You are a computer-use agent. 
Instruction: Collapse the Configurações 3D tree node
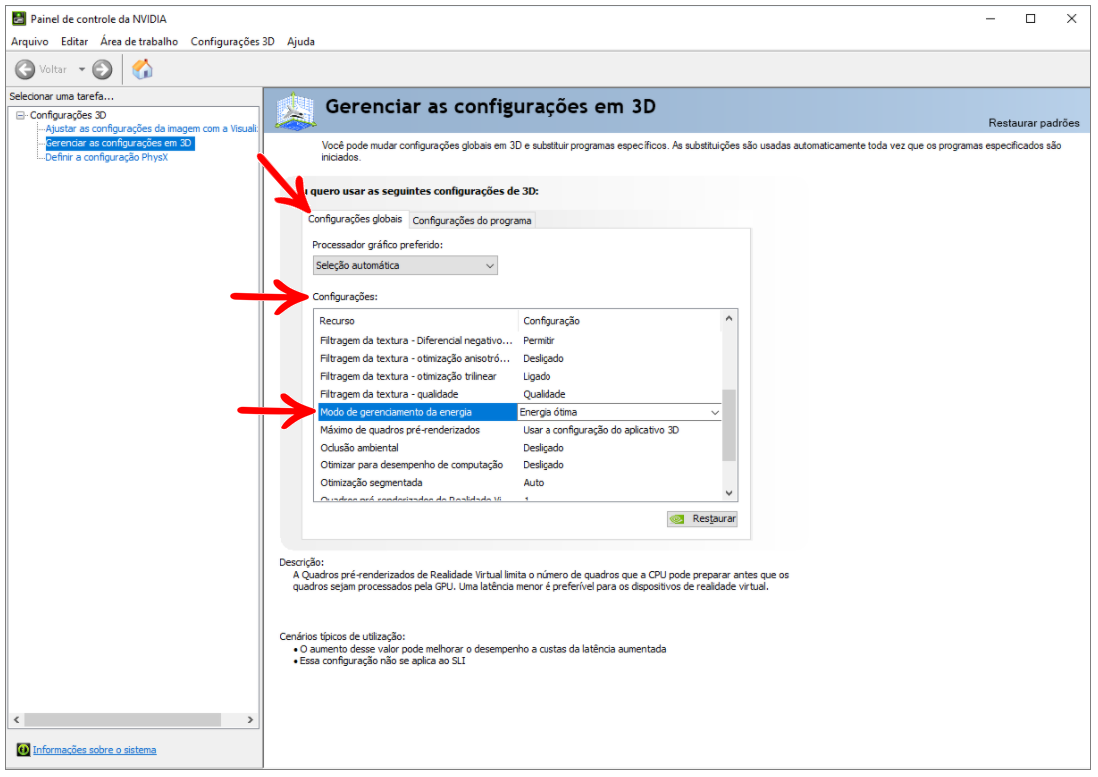(x=20, y=115)
